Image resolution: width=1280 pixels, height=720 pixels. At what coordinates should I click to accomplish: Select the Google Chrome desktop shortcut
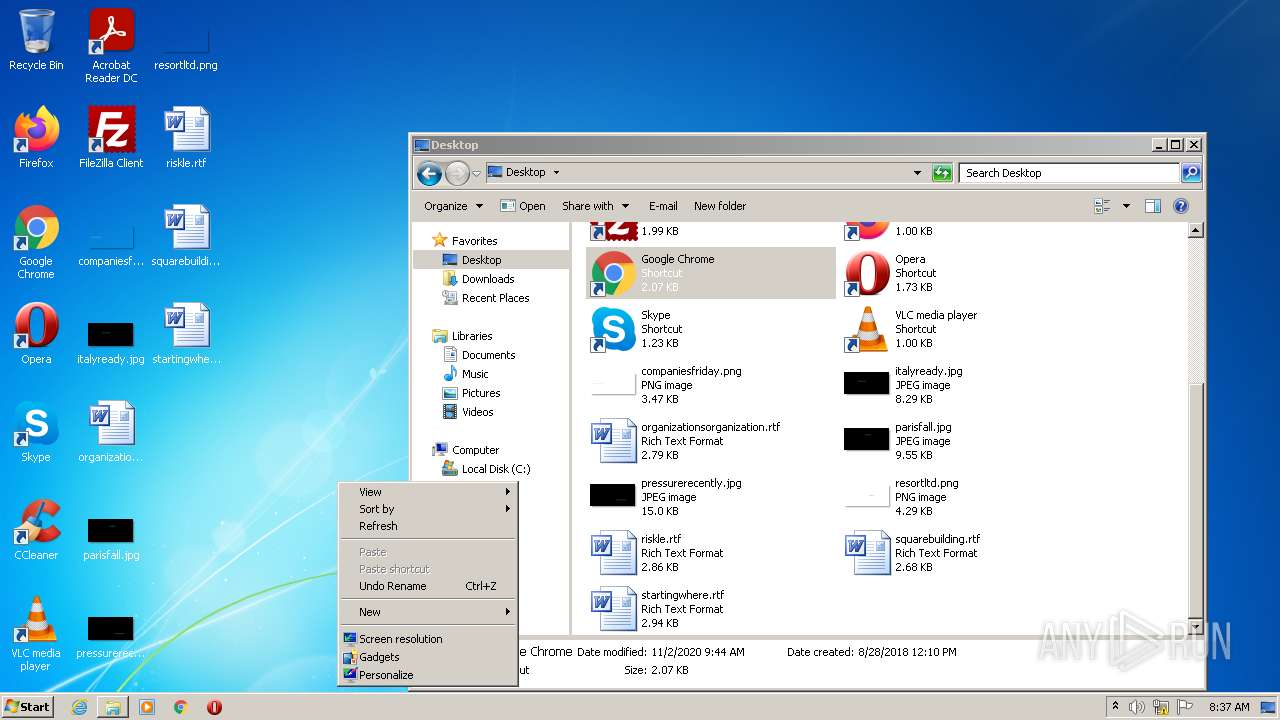[36, 242]
